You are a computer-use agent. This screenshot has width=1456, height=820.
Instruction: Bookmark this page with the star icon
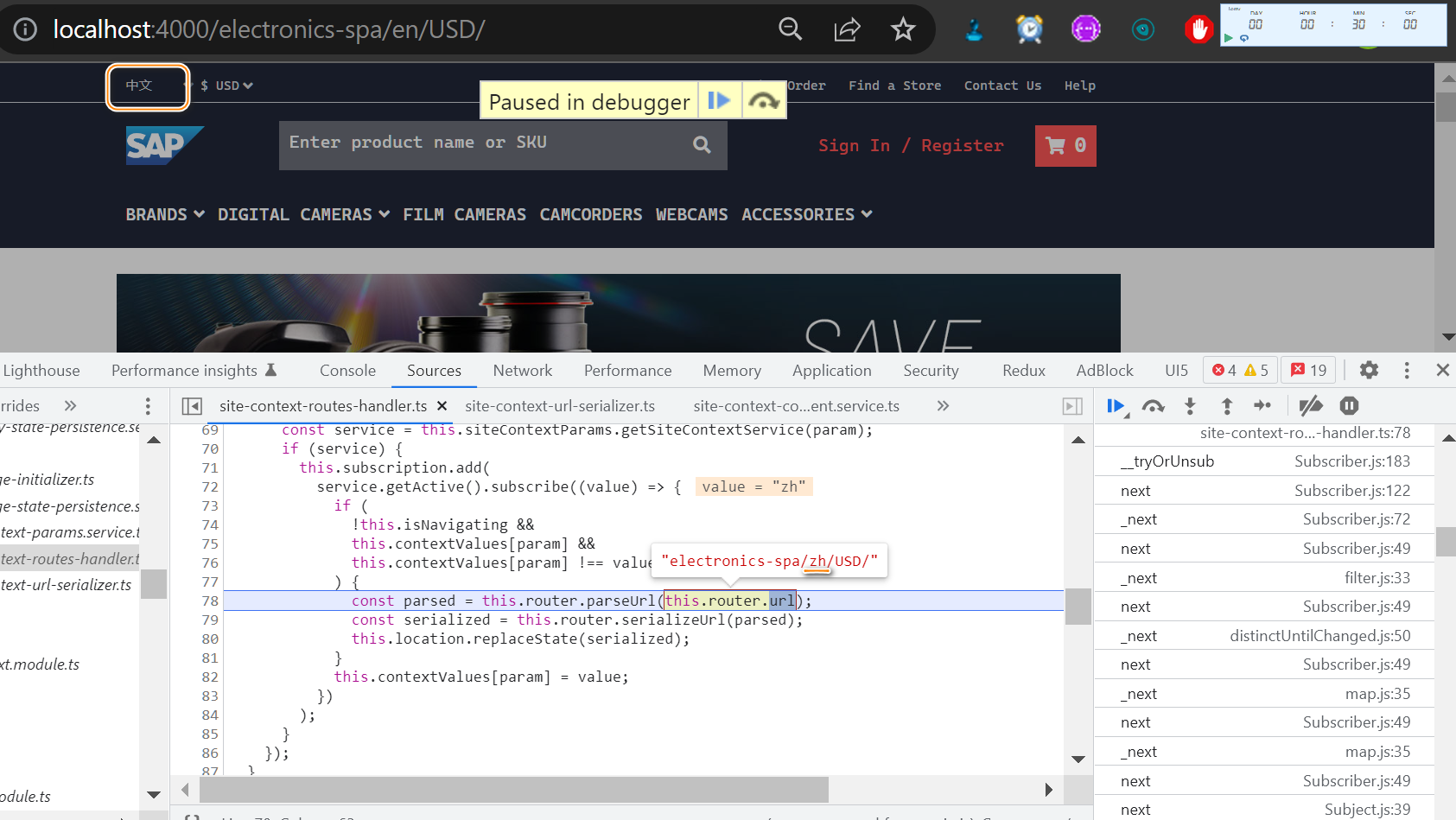tap(903, 29)
